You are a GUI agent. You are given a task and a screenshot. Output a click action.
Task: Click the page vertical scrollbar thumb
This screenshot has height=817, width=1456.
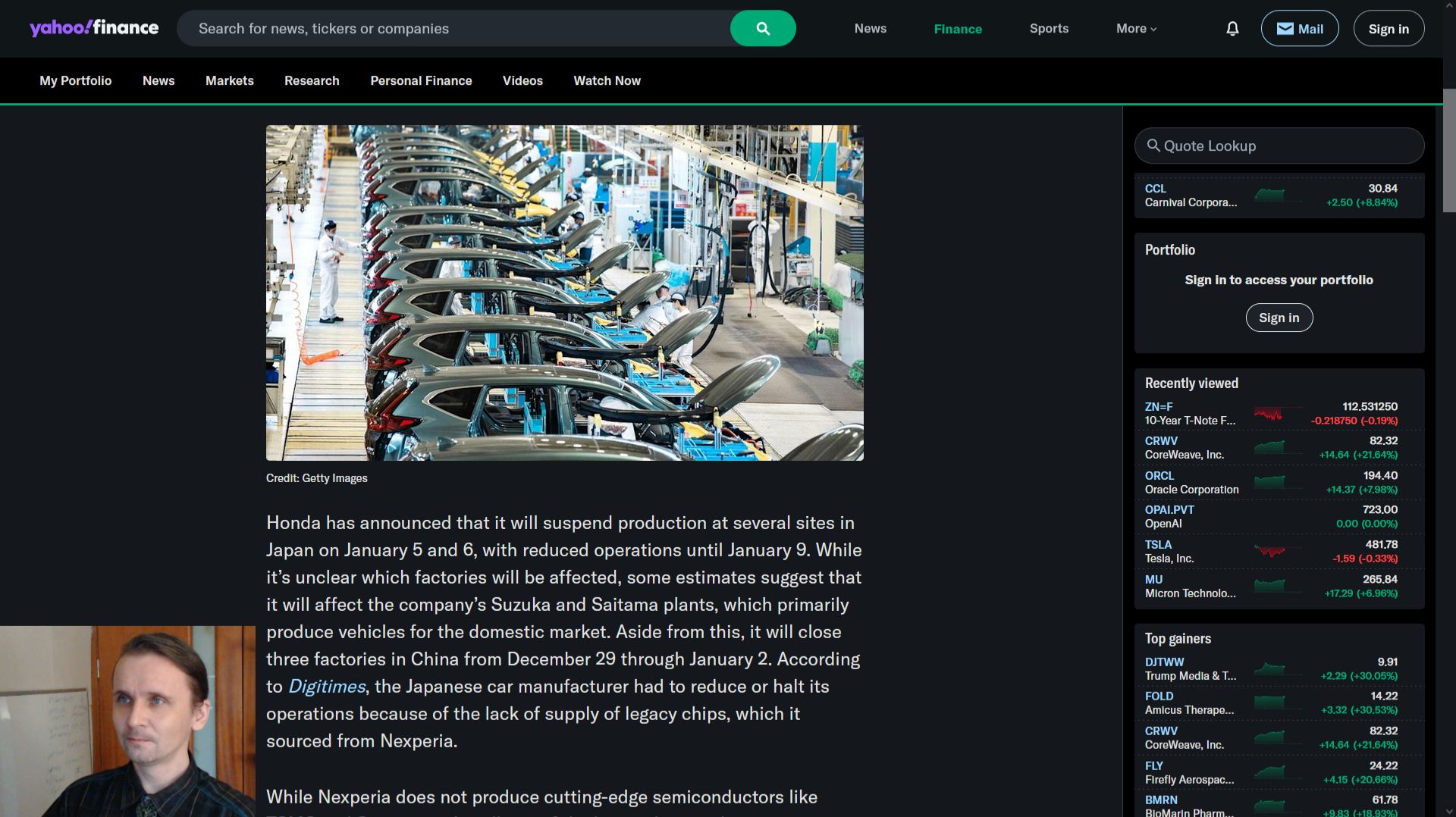point(1449,150)
